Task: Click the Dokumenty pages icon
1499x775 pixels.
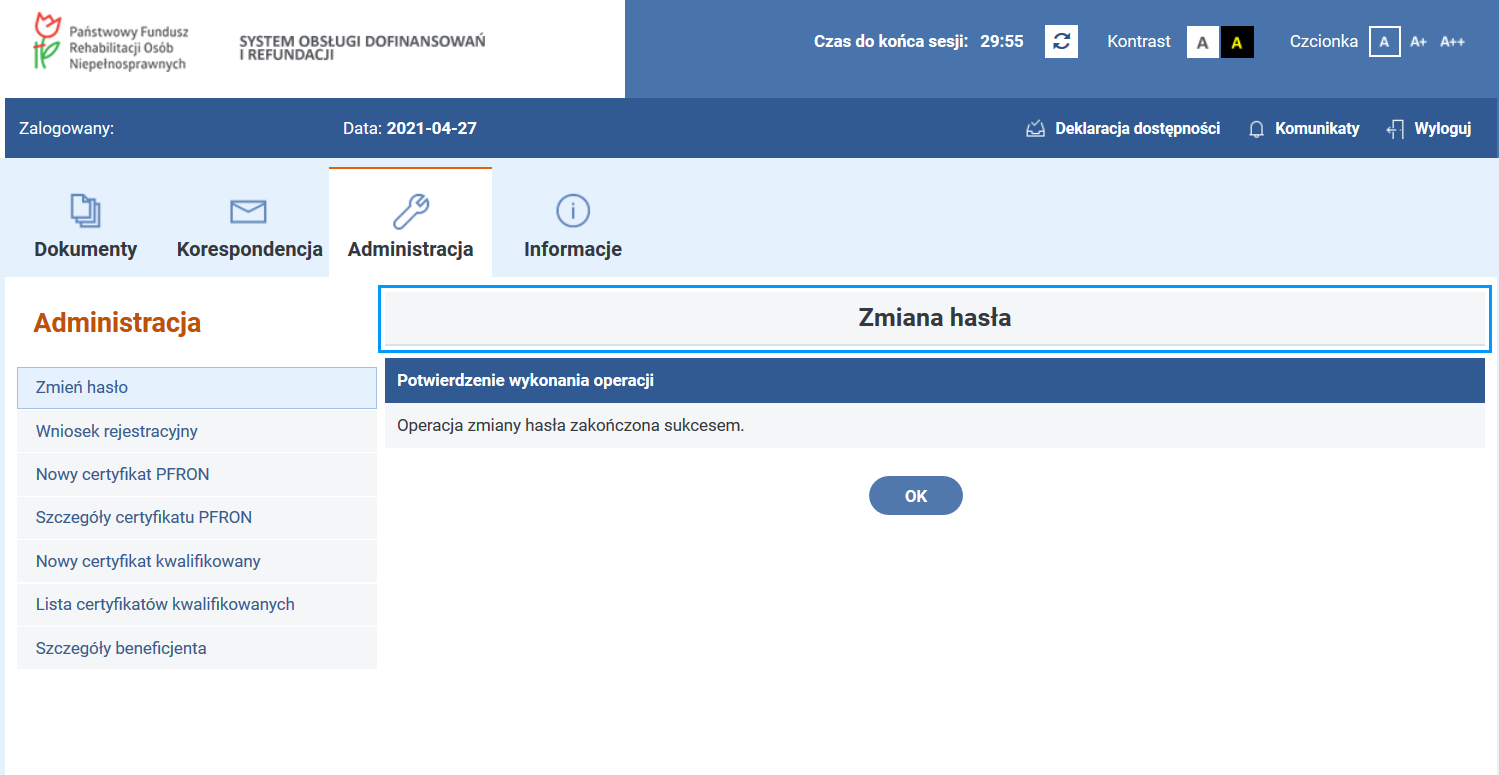Action: point(86,210)
